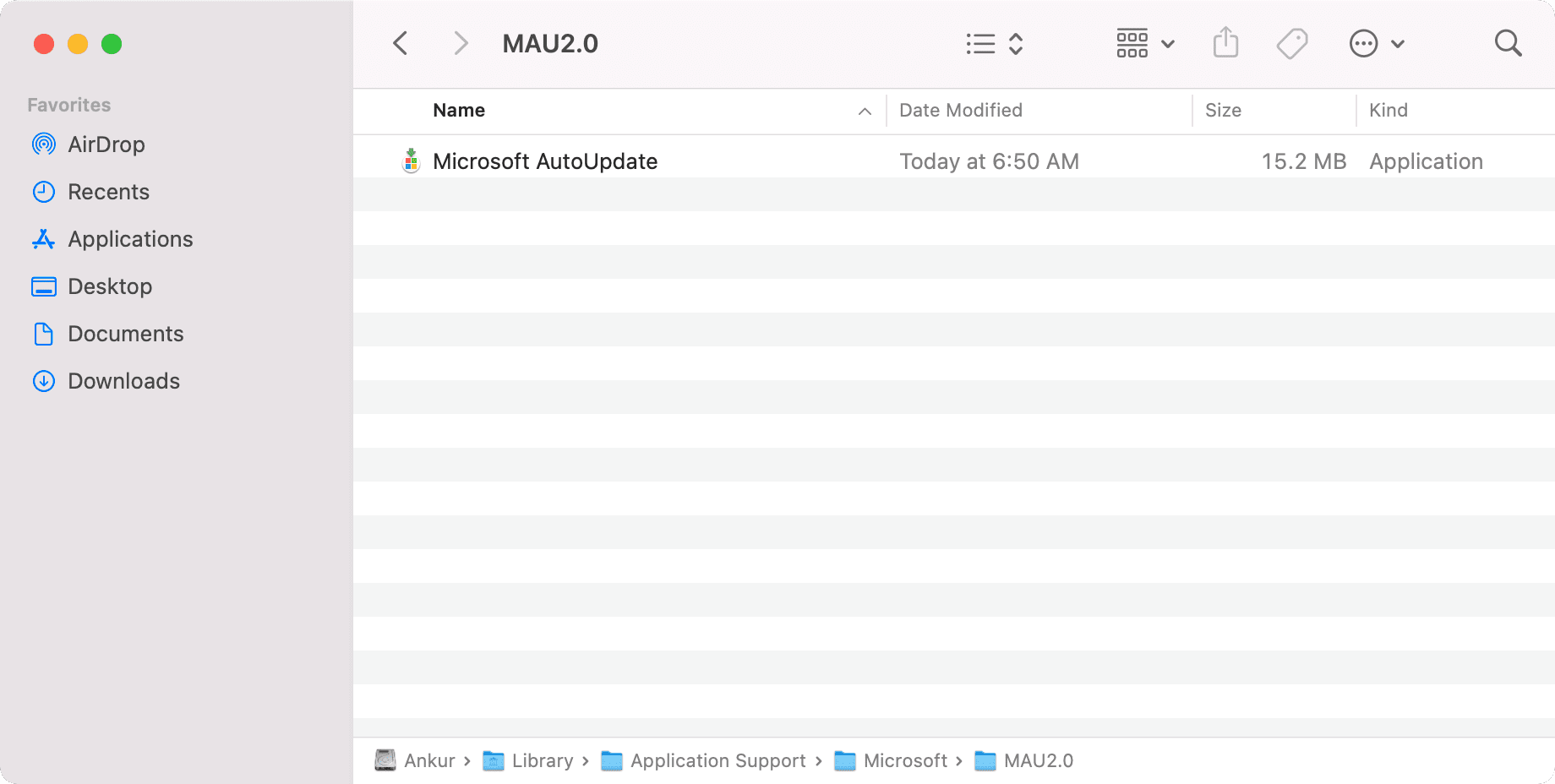
Task: Click the Desktop sidebar icon
Action: pos(44,286)
